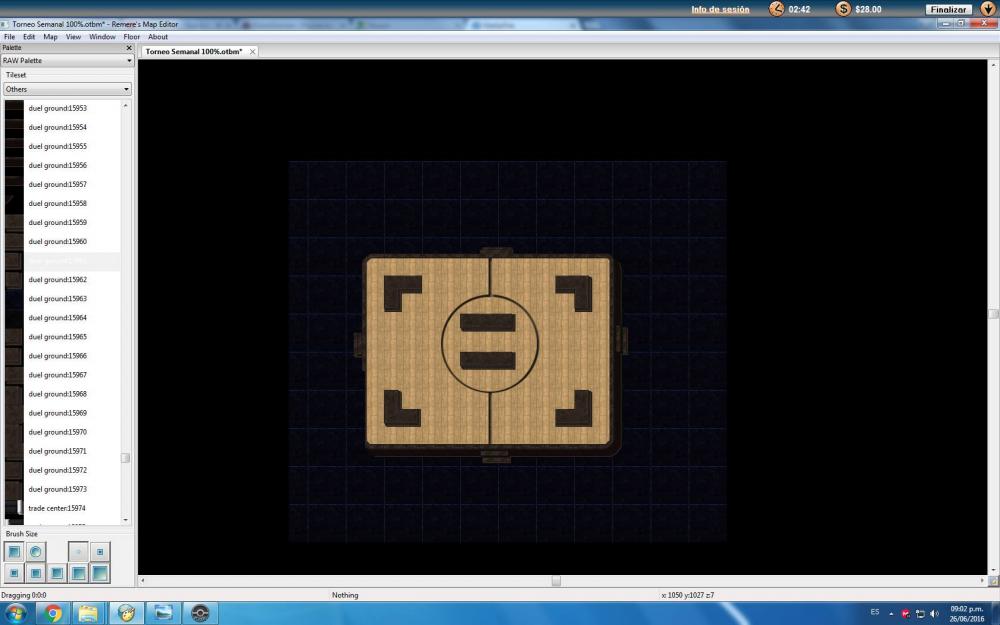Click the map canvas horizontal scrollbar thumb
Screen dimensions: 1000x625
point(556,581)
